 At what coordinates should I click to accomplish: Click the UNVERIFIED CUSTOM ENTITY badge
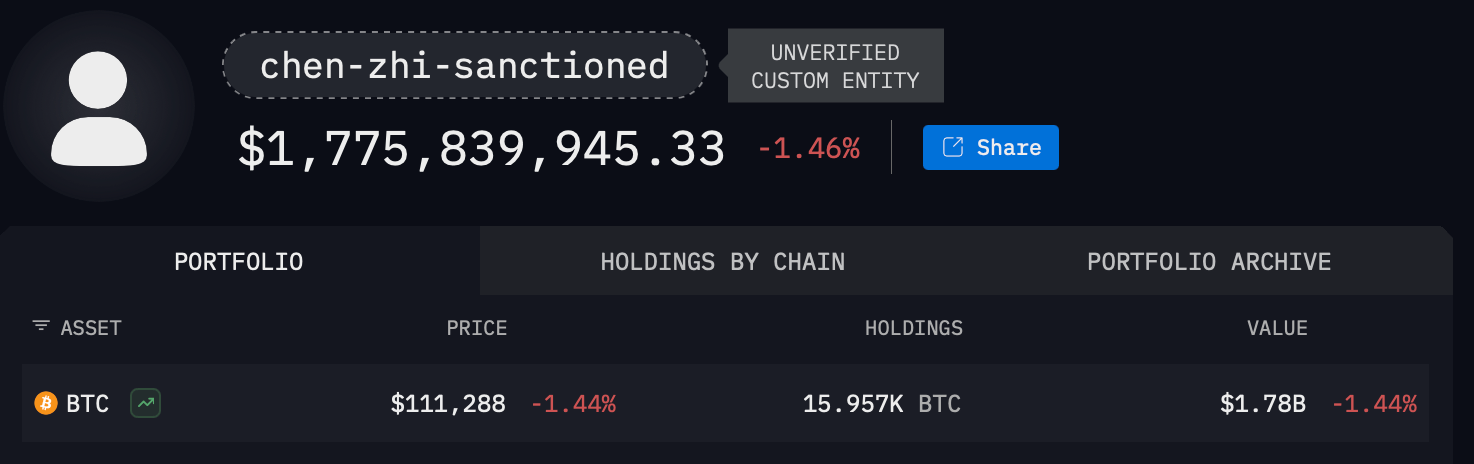point(835,66)
